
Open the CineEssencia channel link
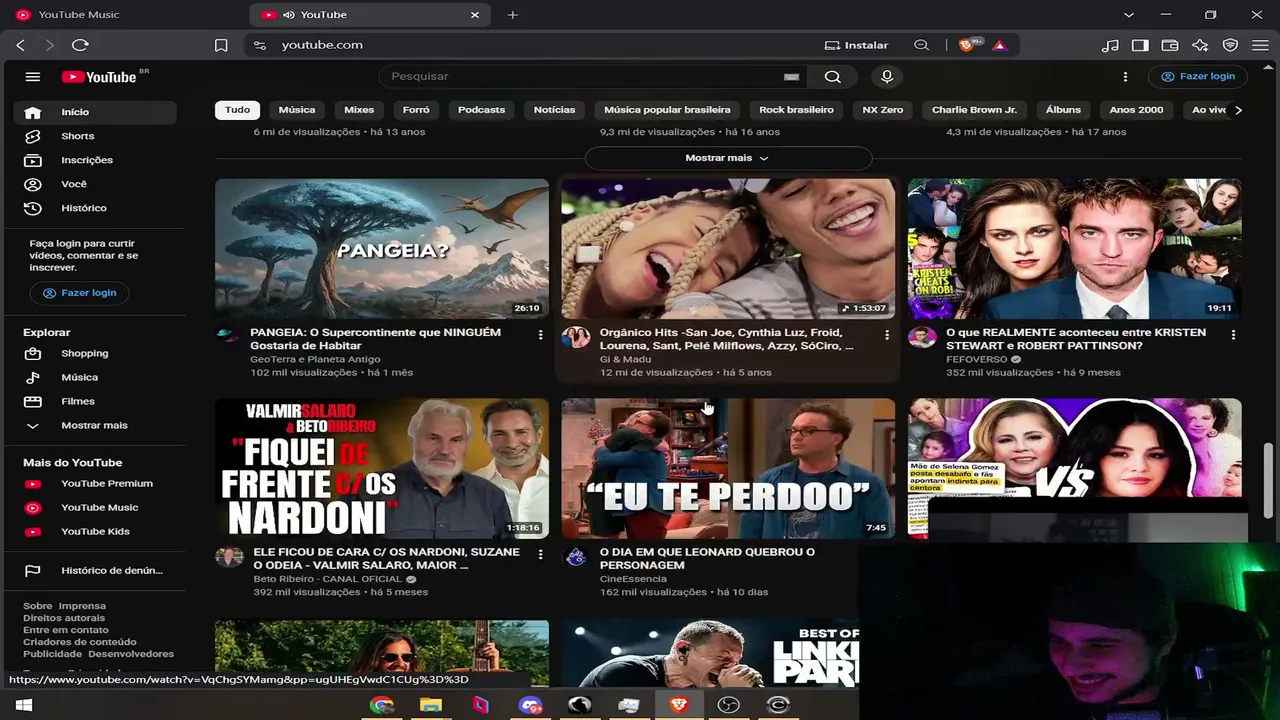[x=633, y=579]
